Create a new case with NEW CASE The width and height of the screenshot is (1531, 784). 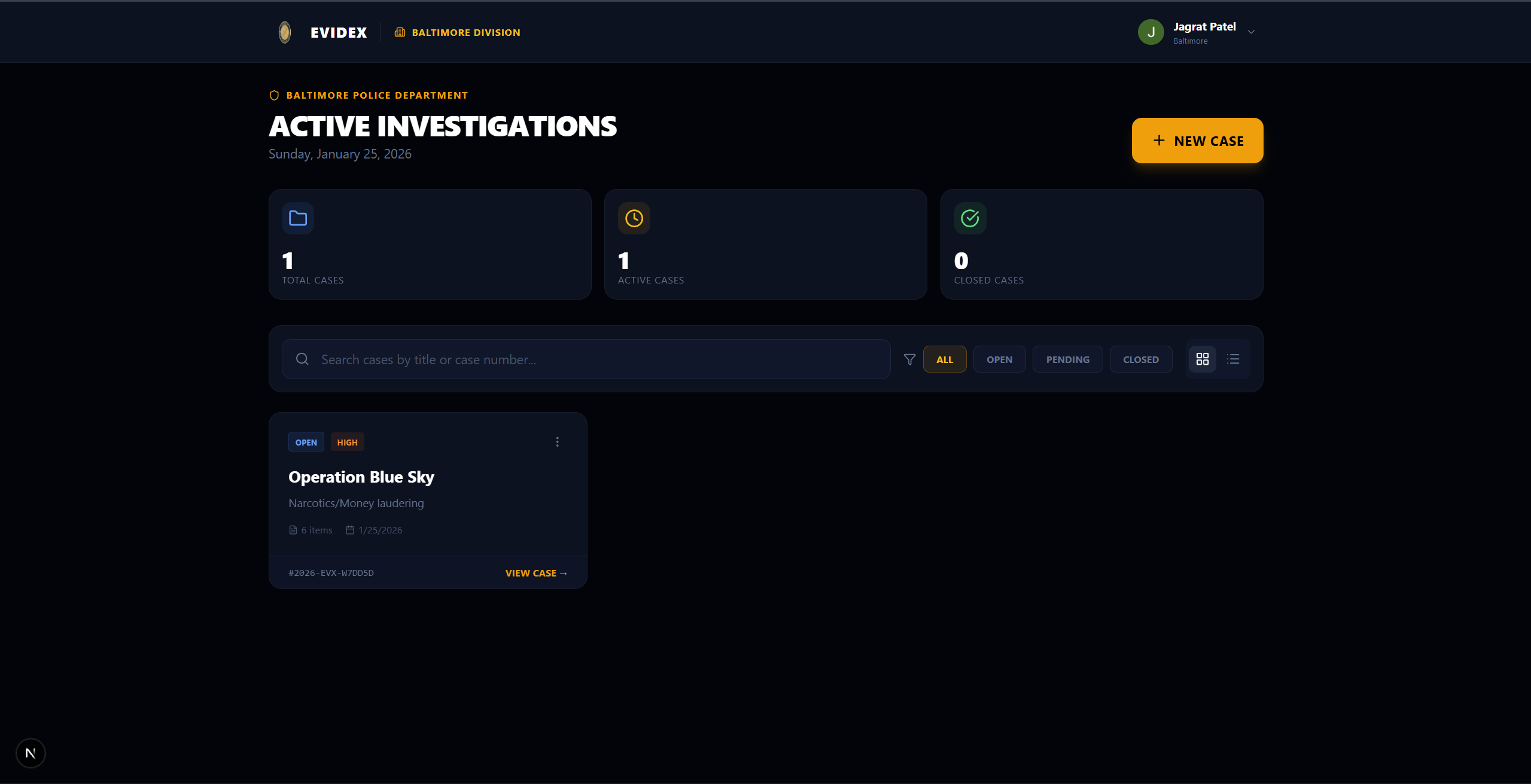[1197, 141]
